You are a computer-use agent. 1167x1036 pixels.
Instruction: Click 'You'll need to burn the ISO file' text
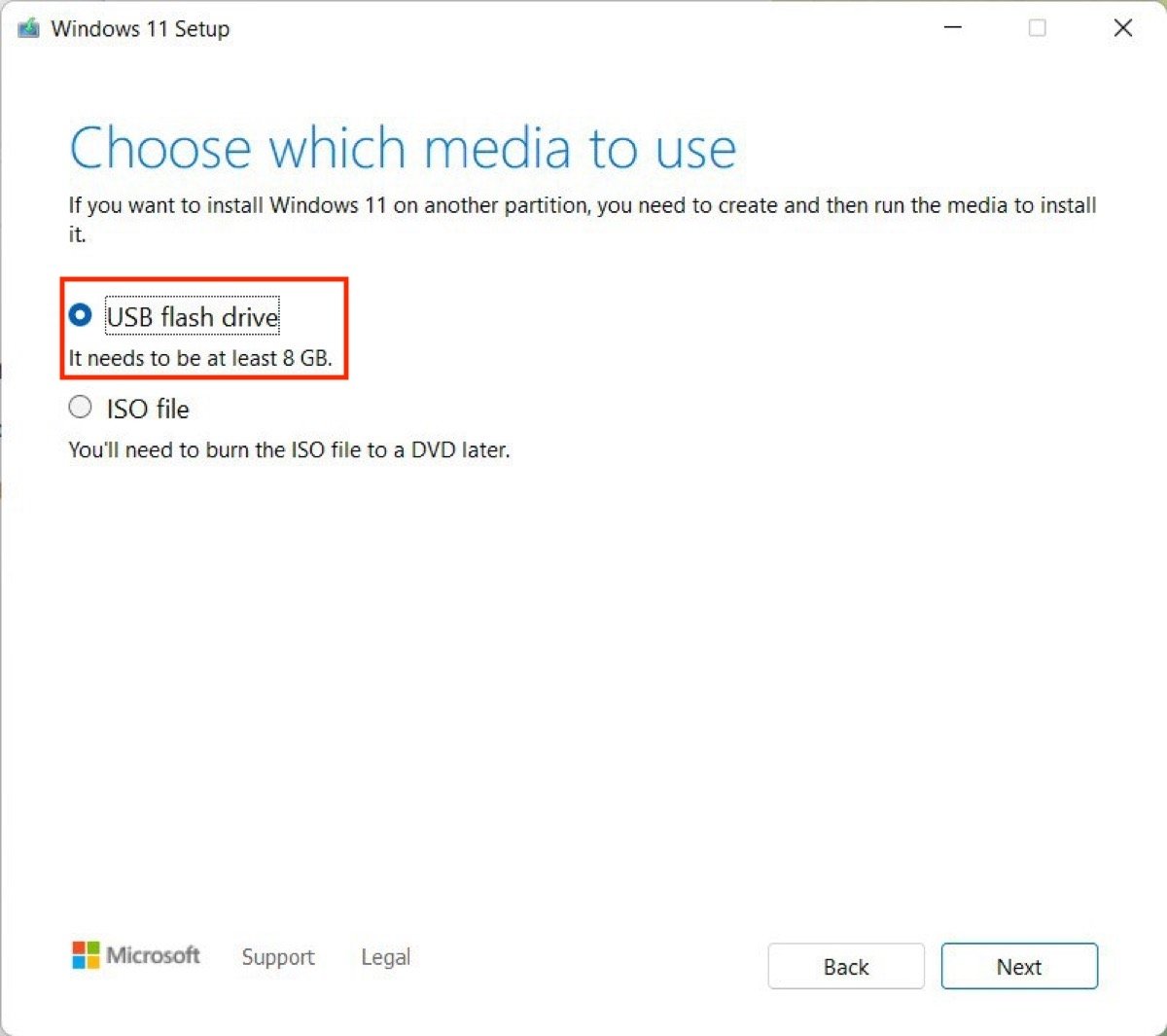pyautogui.click(x=289, y=450)
